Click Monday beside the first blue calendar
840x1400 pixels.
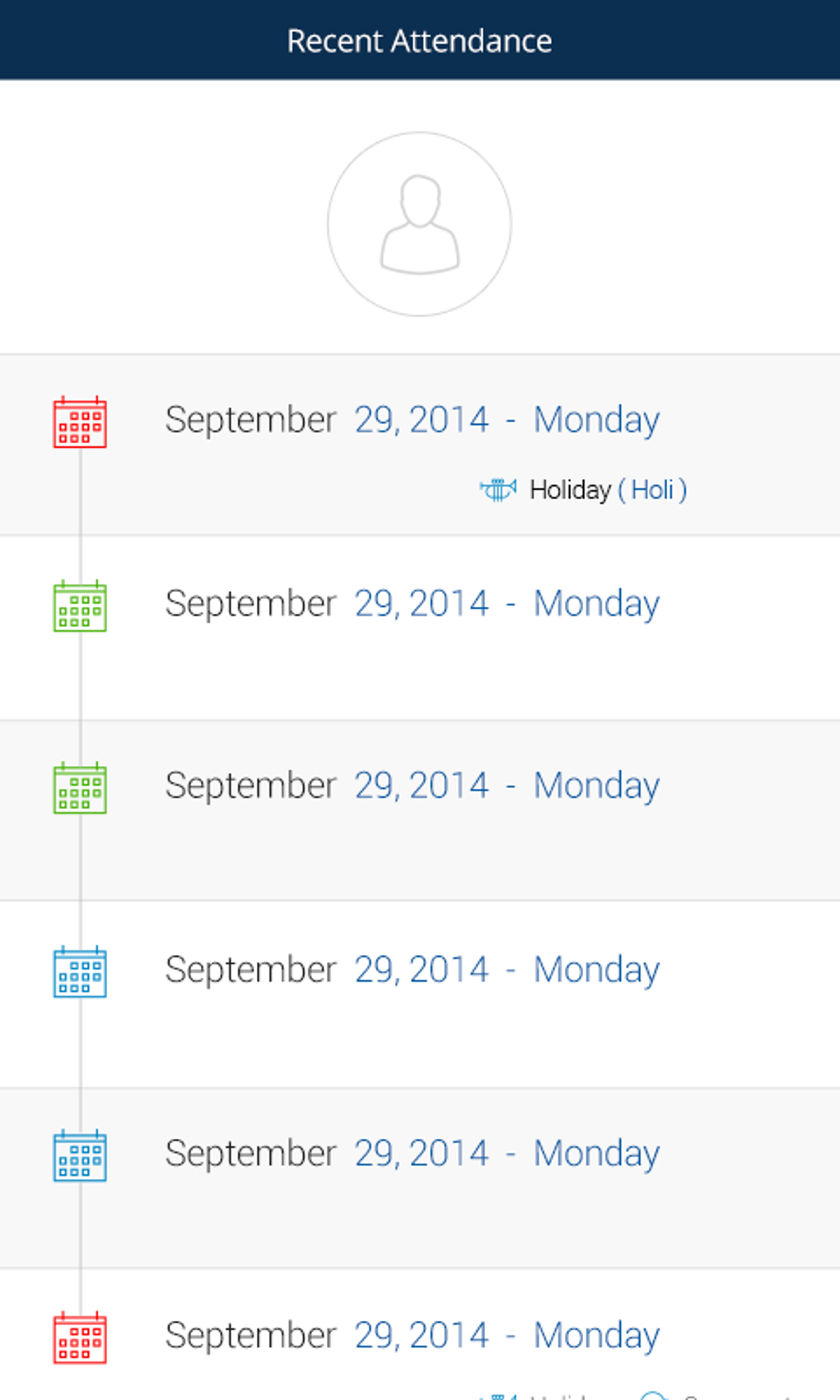pyautogui.click(x=596, y=969)
